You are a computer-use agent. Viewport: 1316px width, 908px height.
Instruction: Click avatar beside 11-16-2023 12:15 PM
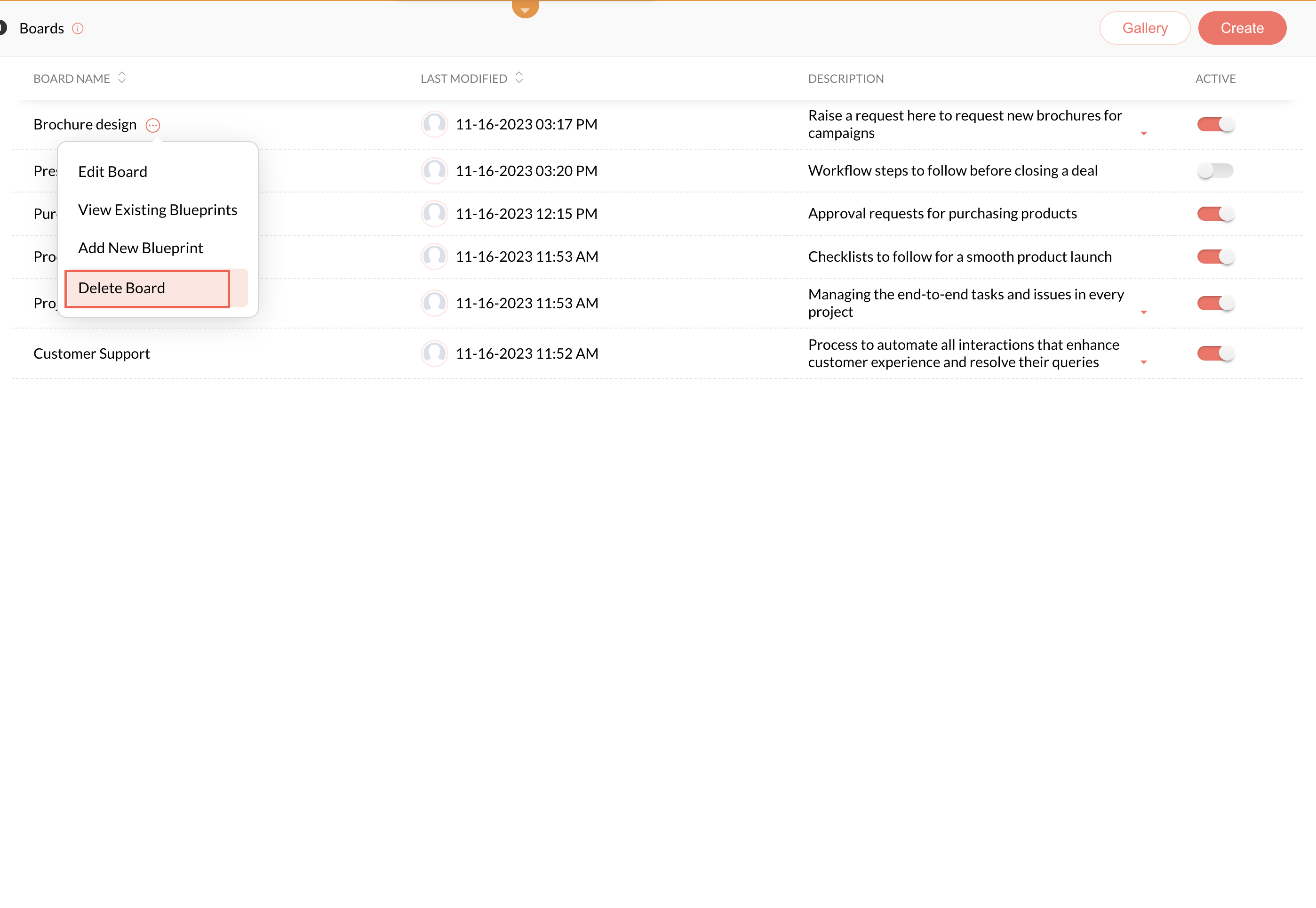(434, 213)
